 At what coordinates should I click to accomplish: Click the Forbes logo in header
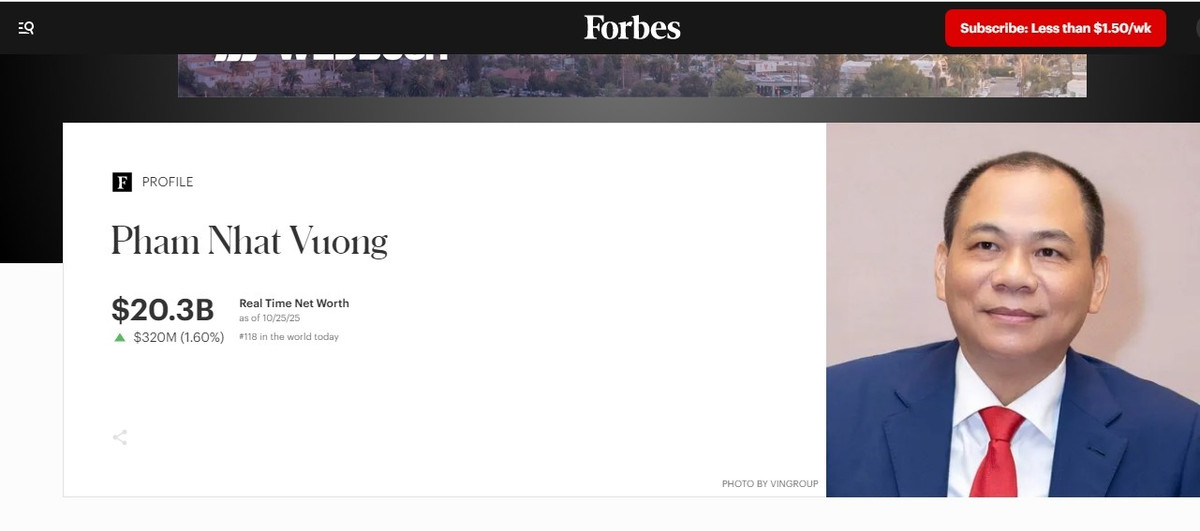[632, 27]
